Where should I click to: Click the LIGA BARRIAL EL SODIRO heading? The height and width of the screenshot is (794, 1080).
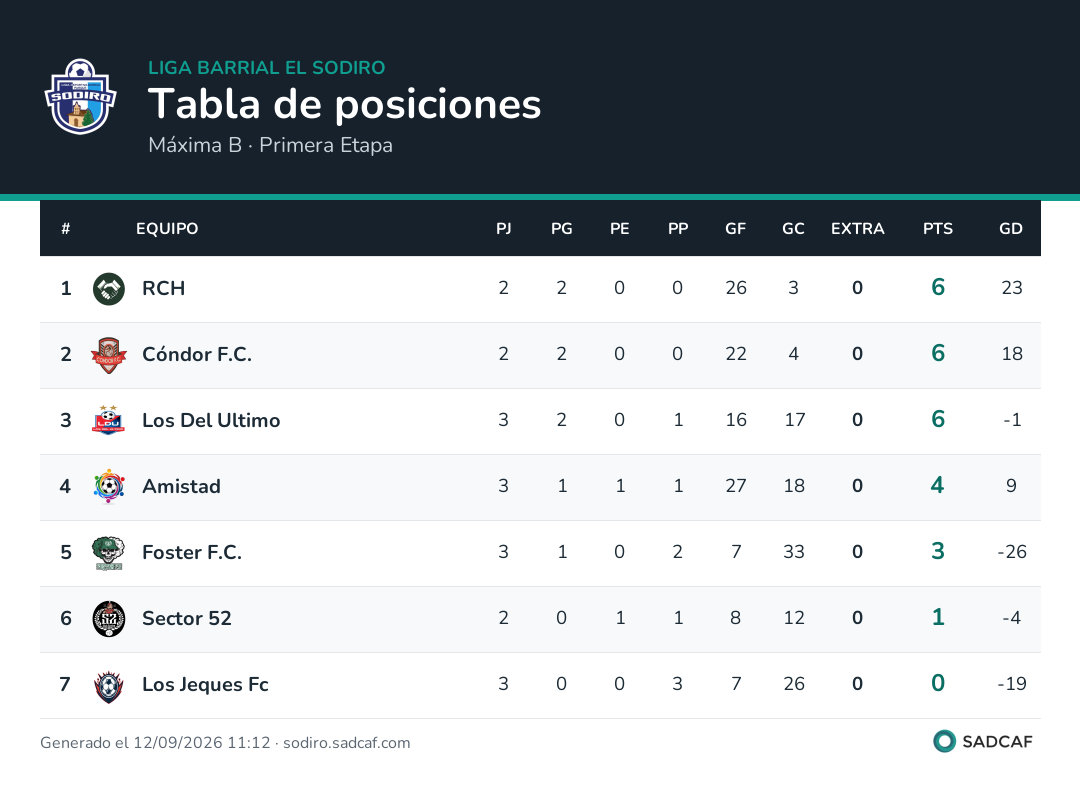[x=267, y=67]
